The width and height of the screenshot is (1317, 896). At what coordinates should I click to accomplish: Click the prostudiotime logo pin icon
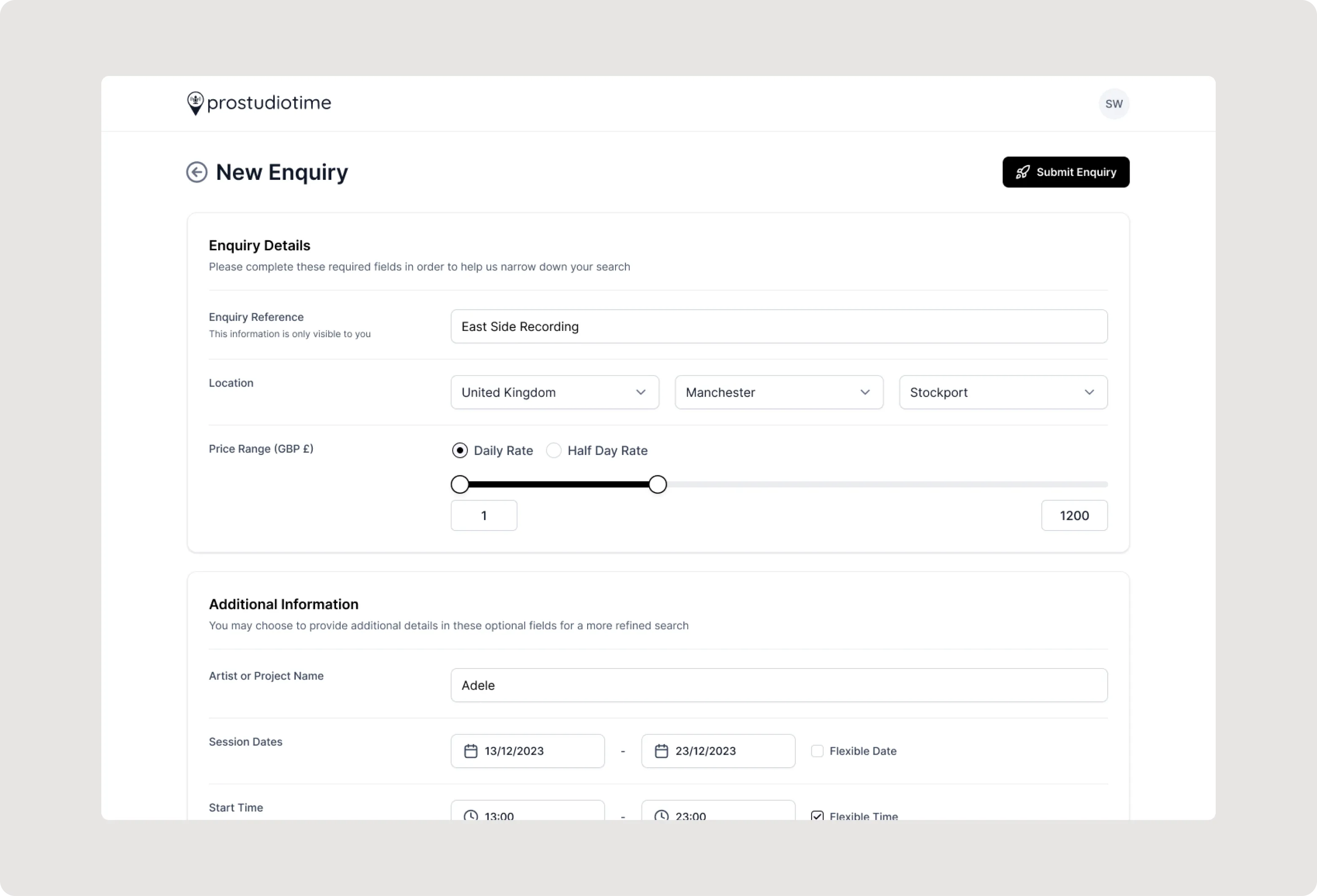pyautogui.click(x=195, y=103)
